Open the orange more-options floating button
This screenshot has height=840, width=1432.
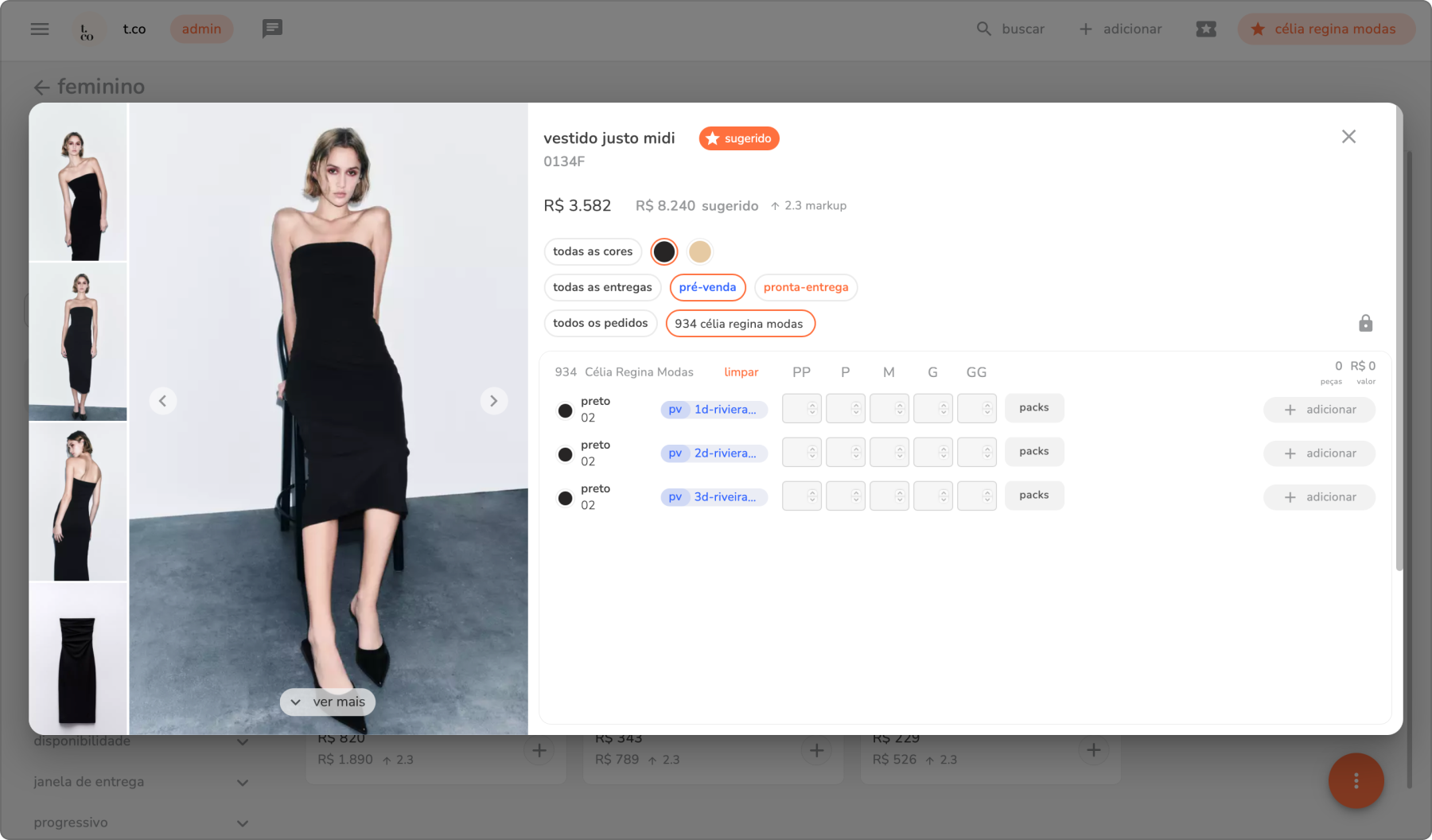1356,780
